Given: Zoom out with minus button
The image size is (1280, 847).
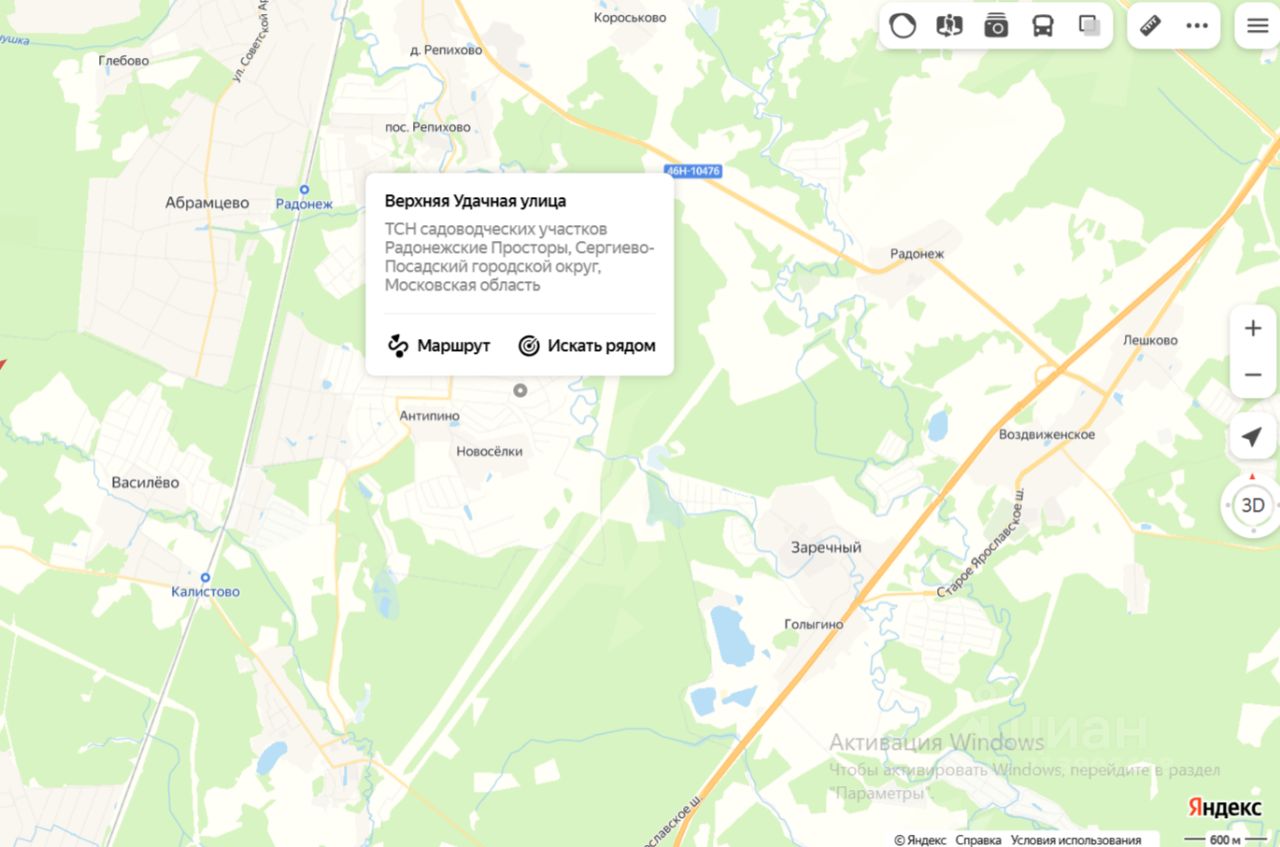Looking at the screenshot, I should pyautogui.click(x=1253, y=375).
